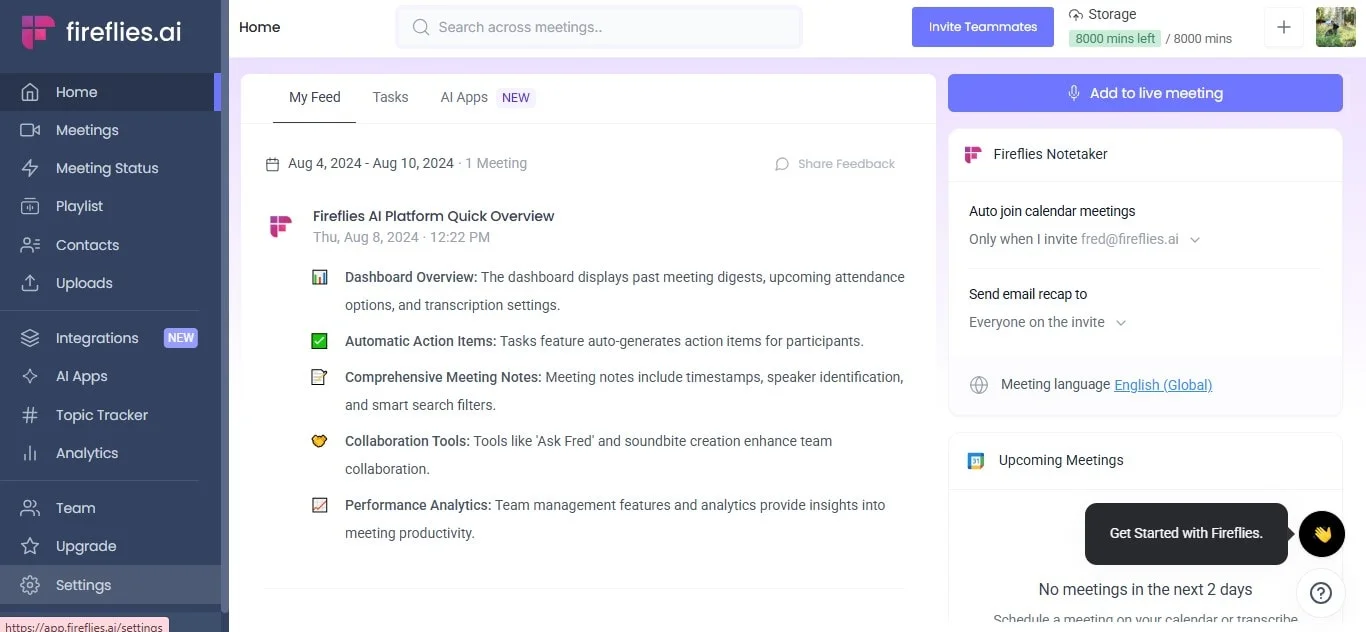Click the Upgrade star icon
Viewport: 1366px width, 632px height.
pyautogui.click(x=30, y=546)
